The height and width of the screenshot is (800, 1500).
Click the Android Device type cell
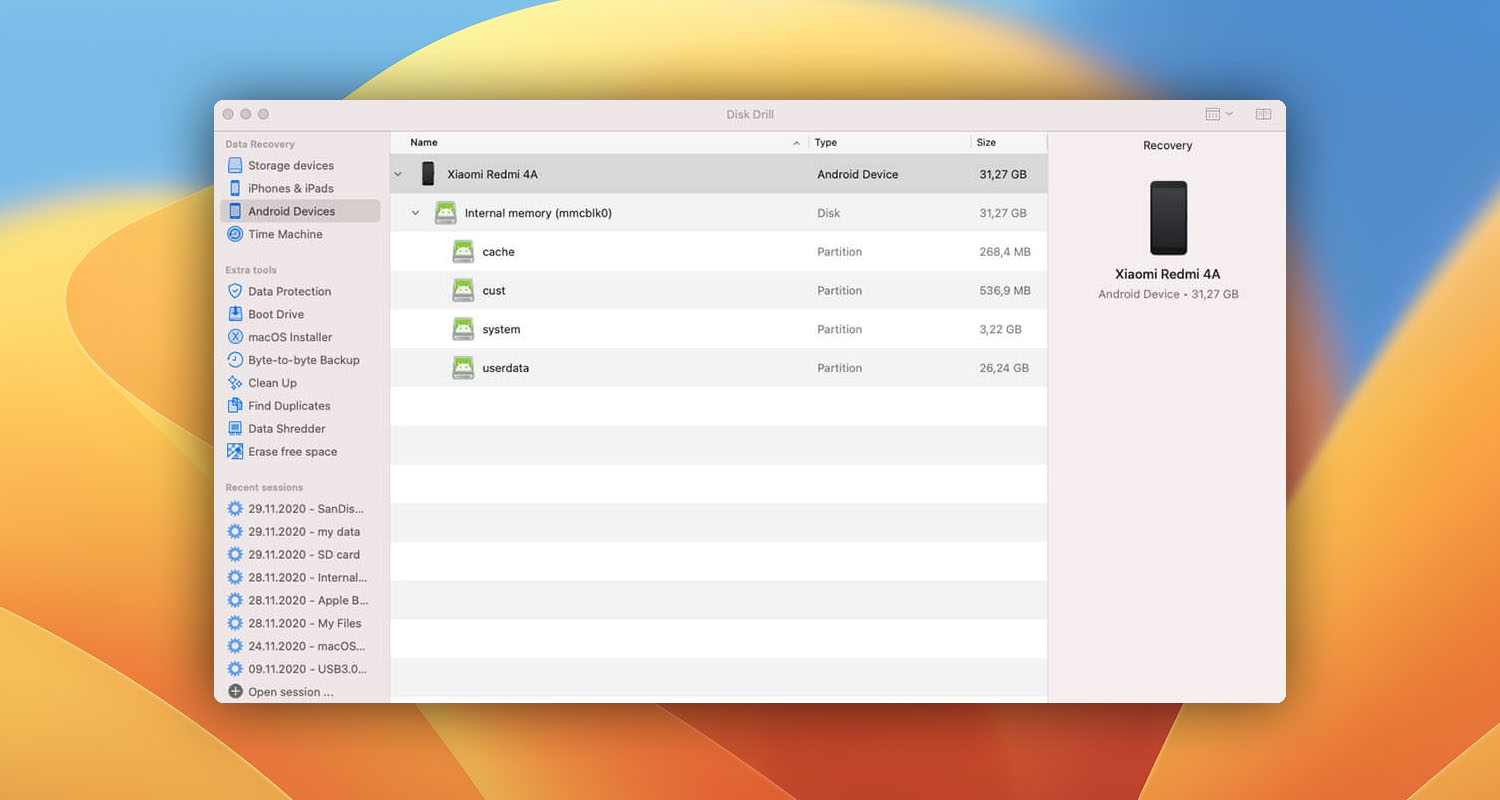pos(858,174)
